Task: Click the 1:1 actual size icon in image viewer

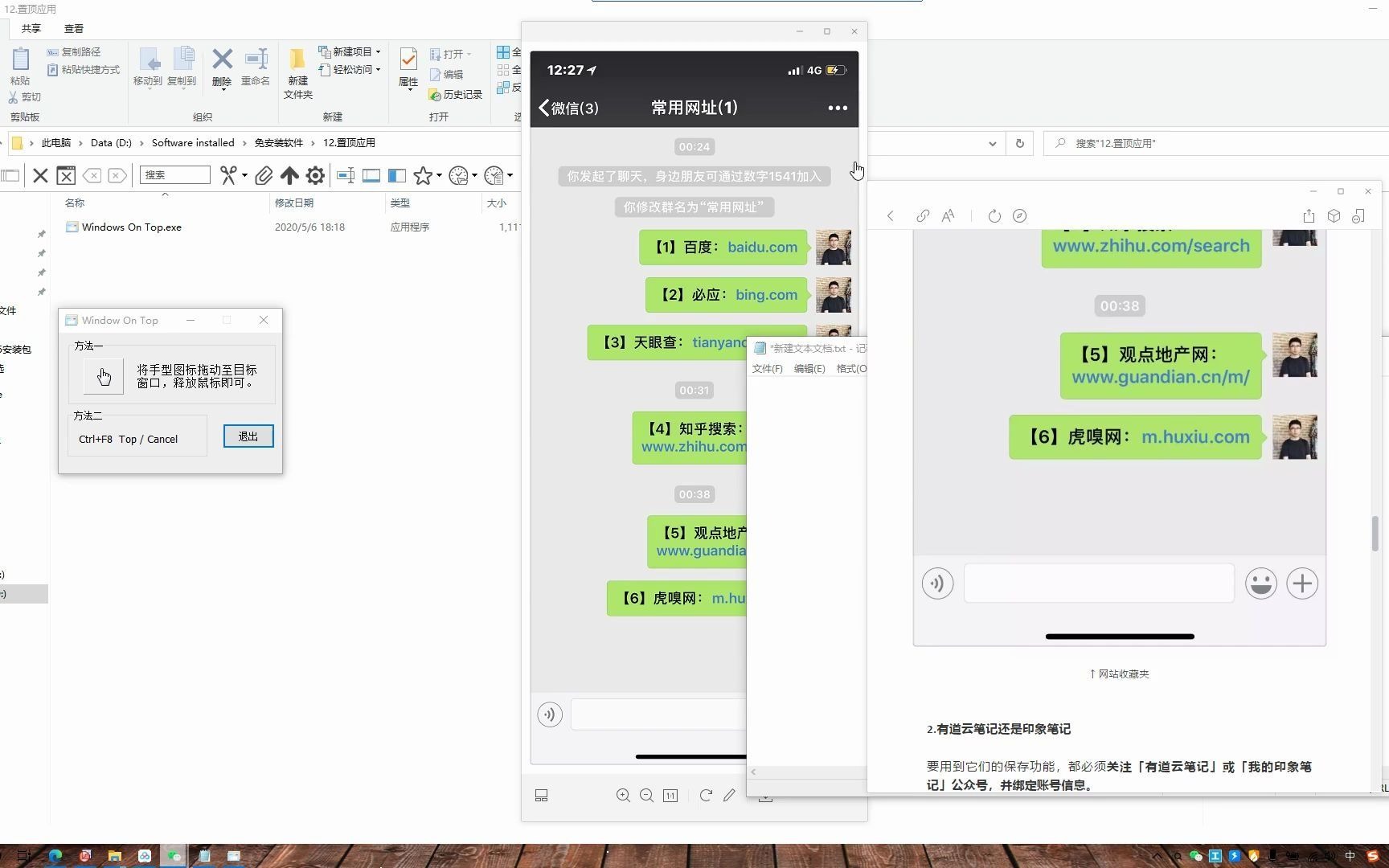Action: click(670, 796)
